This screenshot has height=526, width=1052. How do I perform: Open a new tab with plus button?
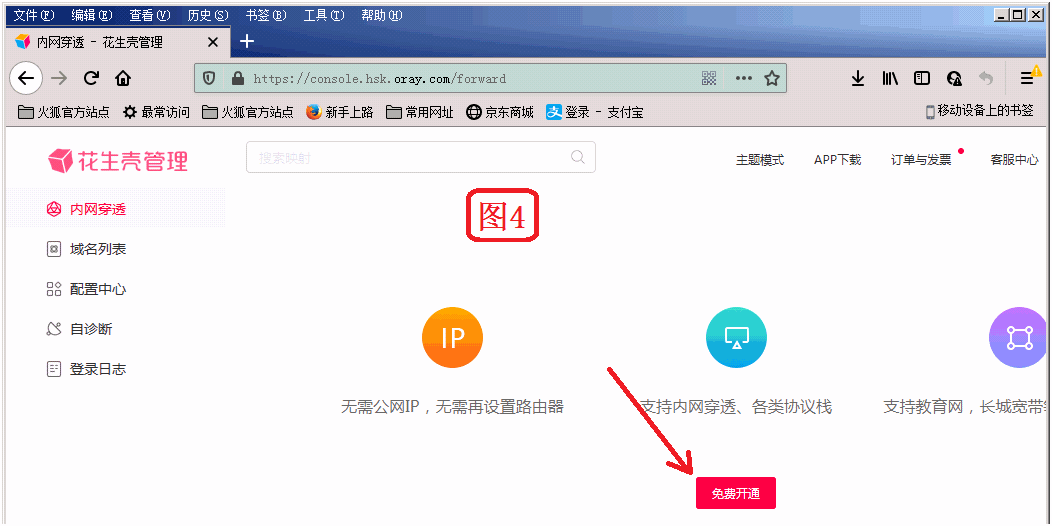(247, 42)
